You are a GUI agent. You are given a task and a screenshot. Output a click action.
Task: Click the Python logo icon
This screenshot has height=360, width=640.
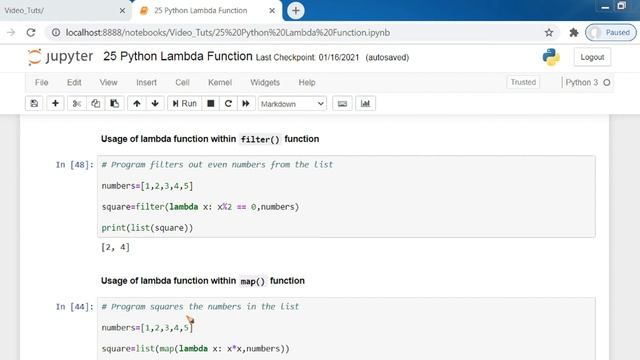click(551, 57)
